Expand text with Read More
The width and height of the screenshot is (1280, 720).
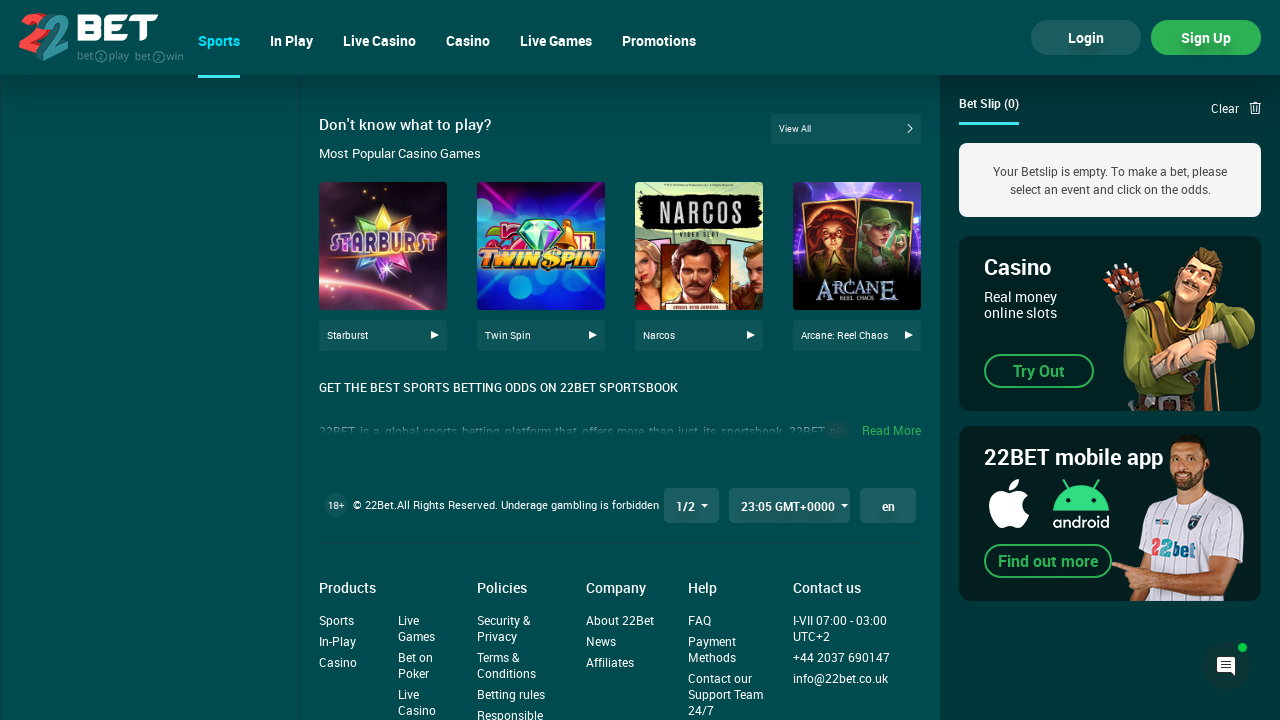click(891, 431)
